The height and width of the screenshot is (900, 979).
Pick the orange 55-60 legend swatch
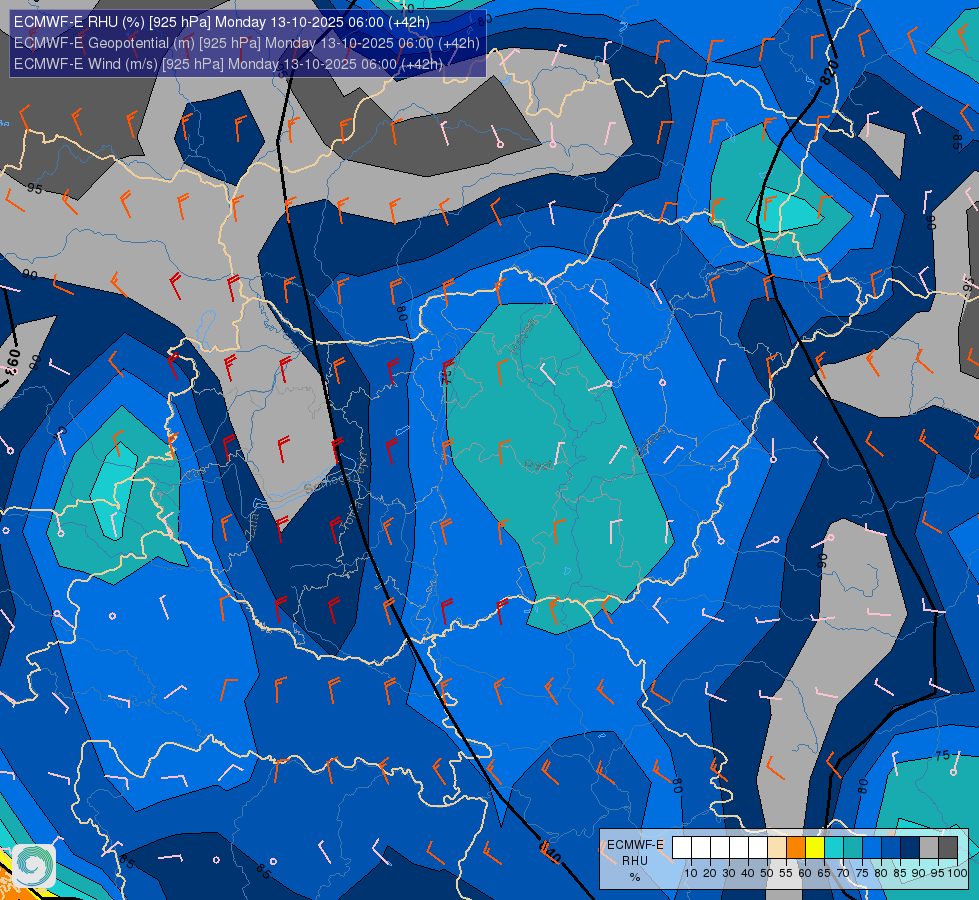796,848
